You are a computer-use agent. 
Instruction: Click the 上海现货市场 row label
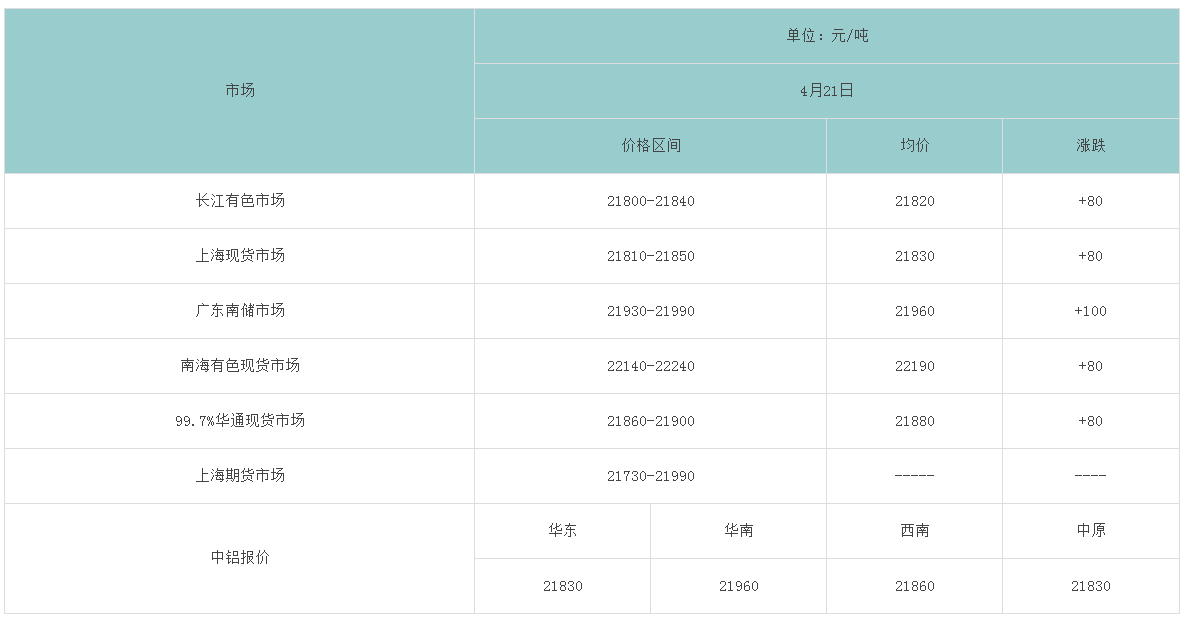tap(240, 256)
